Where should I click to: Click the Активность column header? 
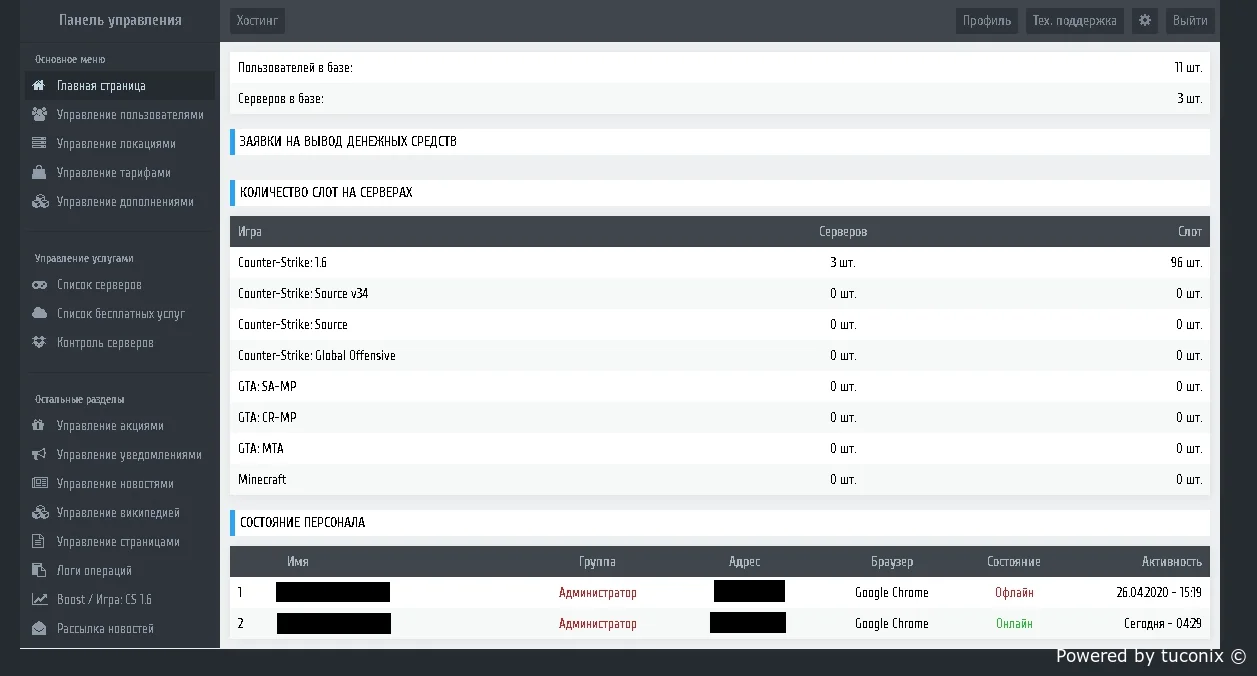tap(1172, 562)
